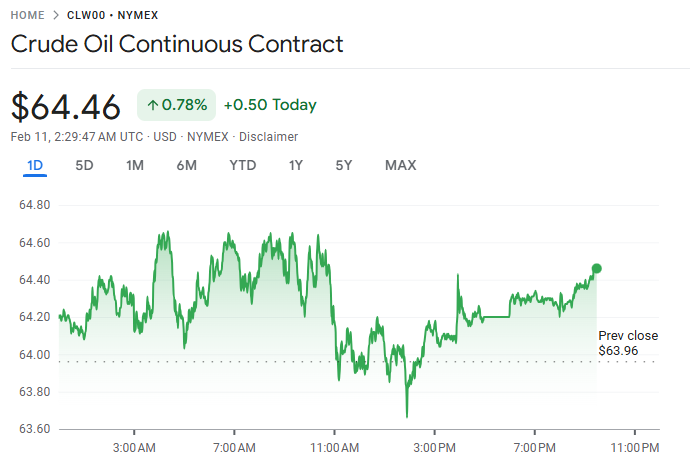Click the +0.50 Today change text
Viewport: 690px width, 465px height.
(x=270, y=105)
